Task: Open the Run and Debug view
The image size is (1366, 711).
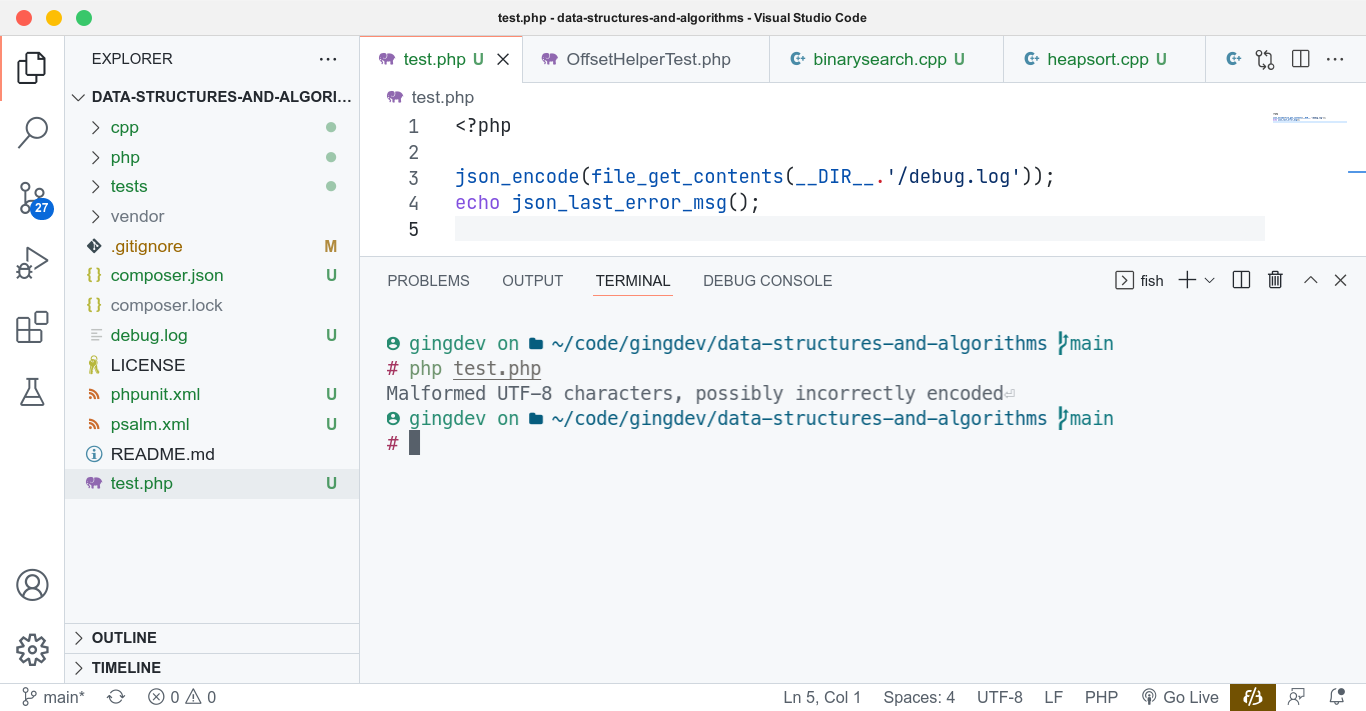Action: 33,262
